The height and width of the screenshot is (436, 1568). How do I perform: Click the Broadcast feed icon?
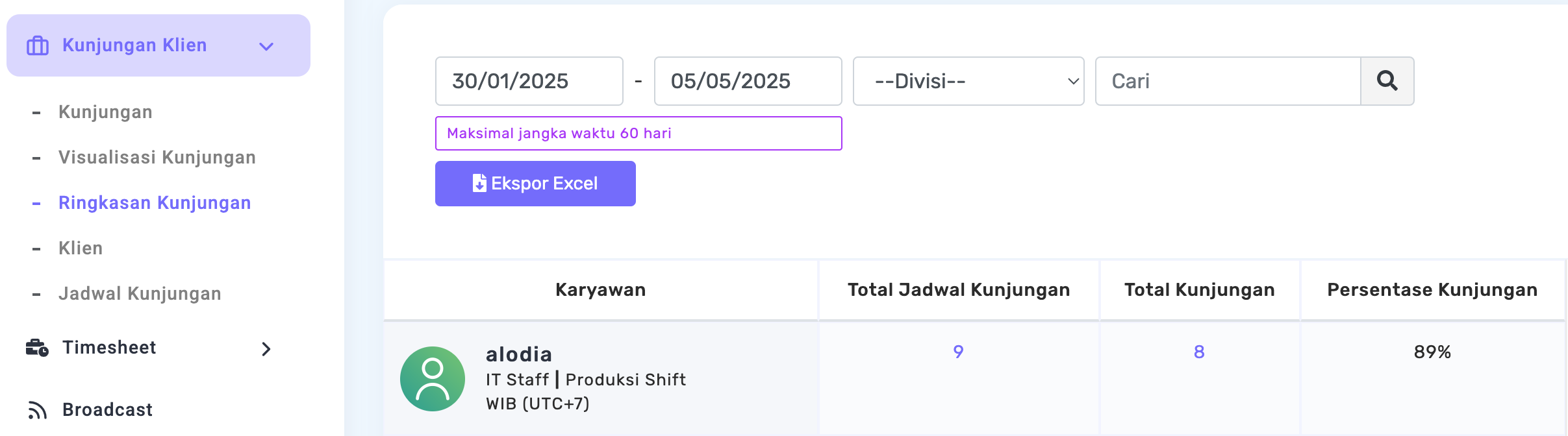tap(38, 410)
